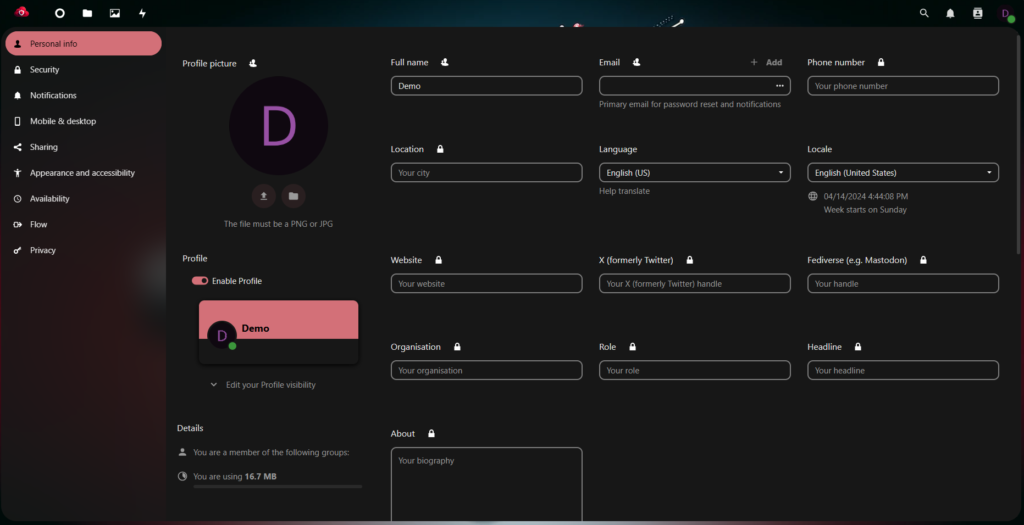Click the Your headline field
Screen dimensions: 1024x525
pyautogui.click(x=903, y=370)
